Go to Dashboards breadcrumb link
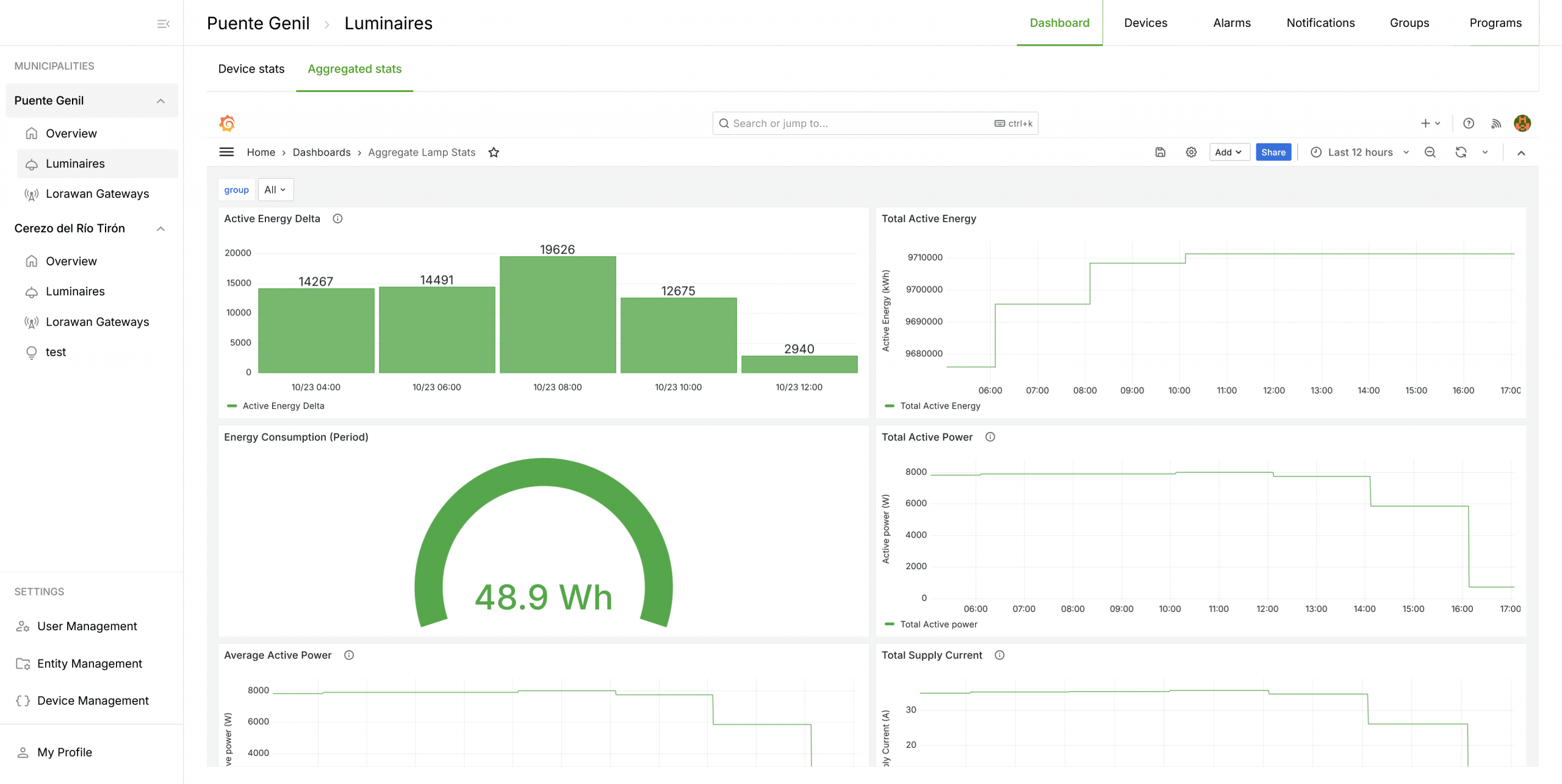Viewport: 1562px width, 784px height. [x=321, y=153]
